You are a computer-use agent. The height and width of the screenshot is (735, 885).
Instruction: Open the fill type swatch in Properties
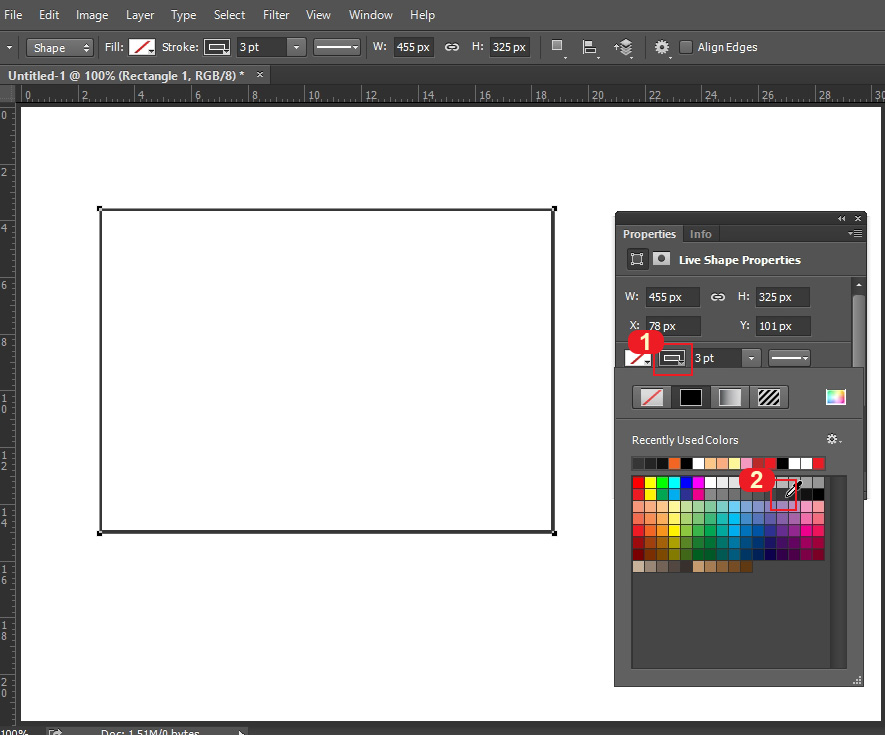[x=638, y=358]
